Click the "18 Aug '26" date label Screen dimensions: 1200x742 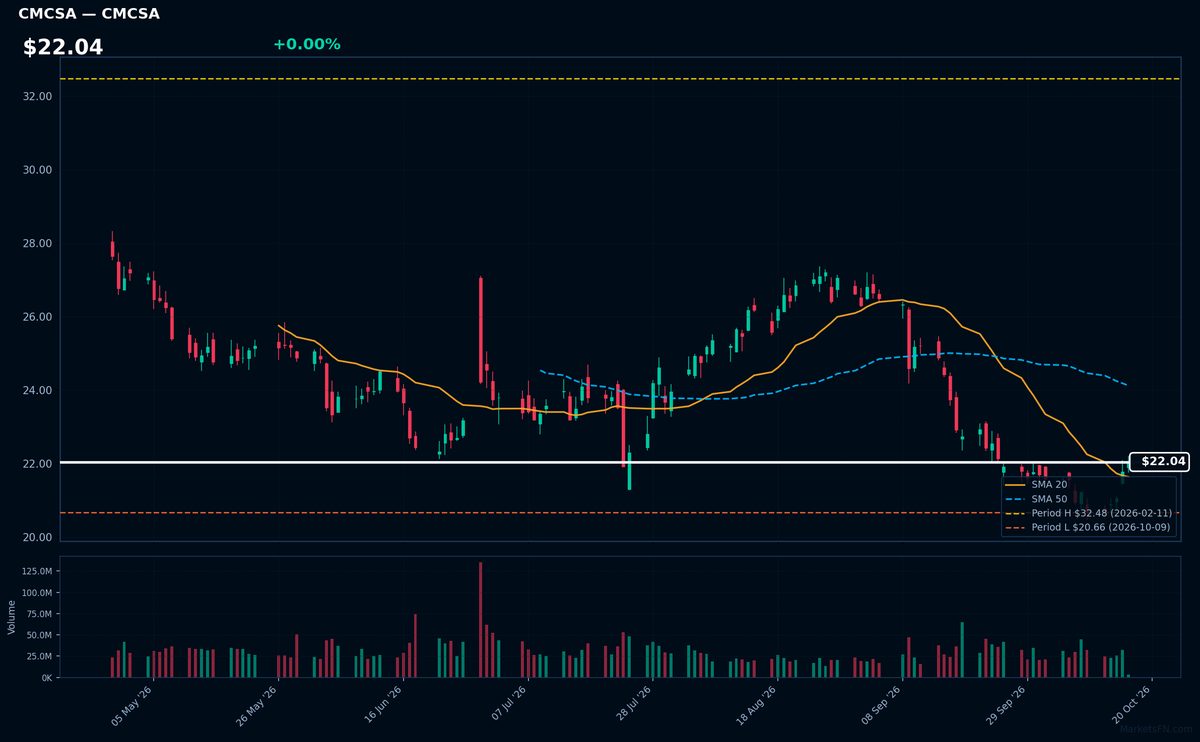(755, 704)
